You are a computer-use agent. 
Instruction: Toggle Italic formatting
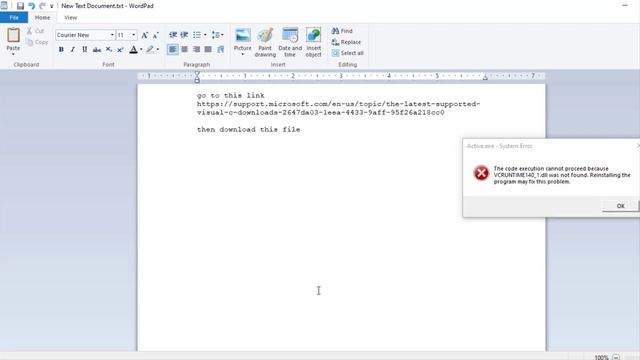pyautogui.click(x=73, y=49)
